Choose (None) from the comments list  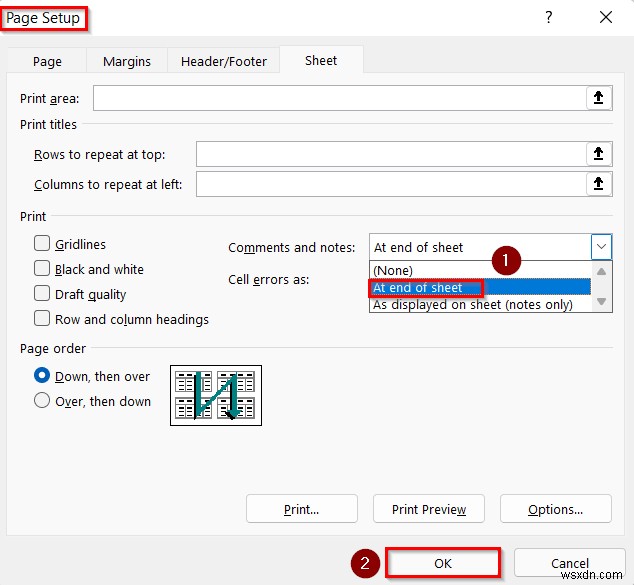click(480, 270)
